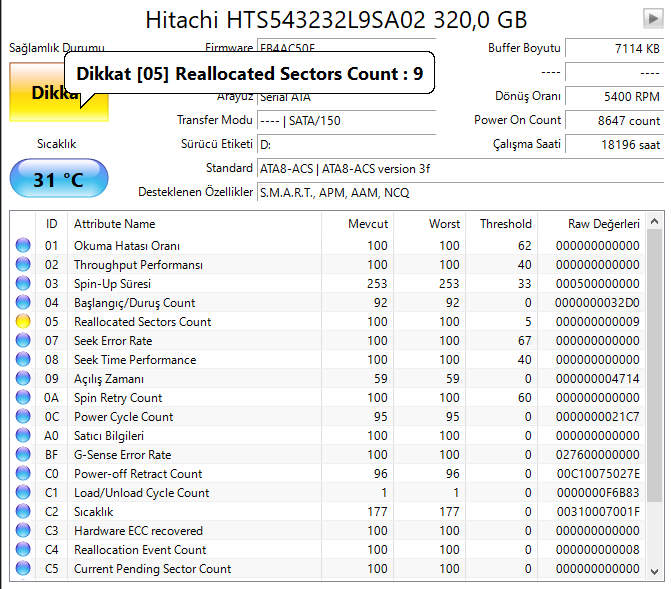This screenshot has width=671, height=589.
Task: Click threshold value 67 for Seek Error Rate
Action: pos(524,340)
